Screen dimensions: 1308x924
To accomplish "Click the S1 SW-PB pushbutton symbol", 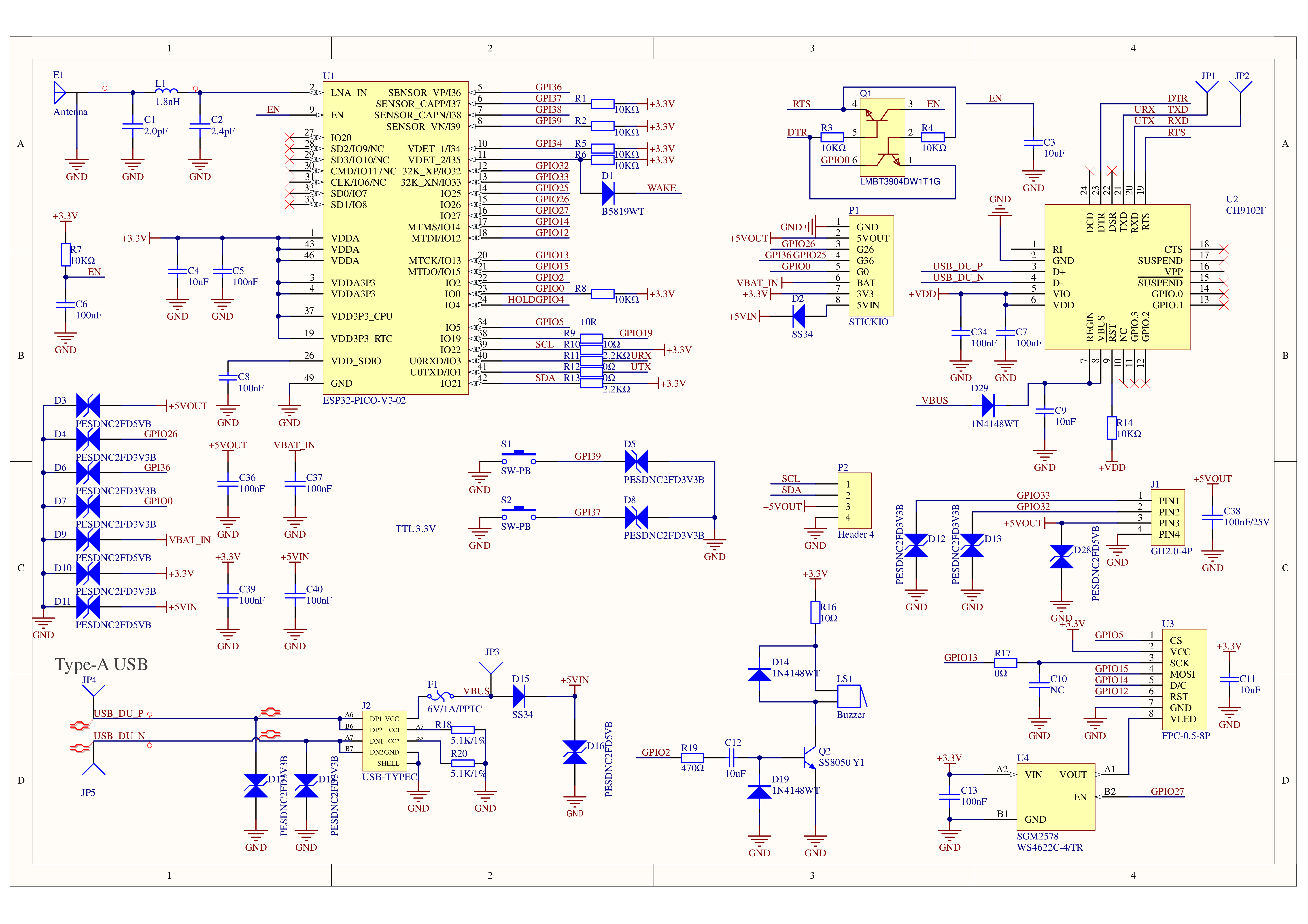I will 518,457.
